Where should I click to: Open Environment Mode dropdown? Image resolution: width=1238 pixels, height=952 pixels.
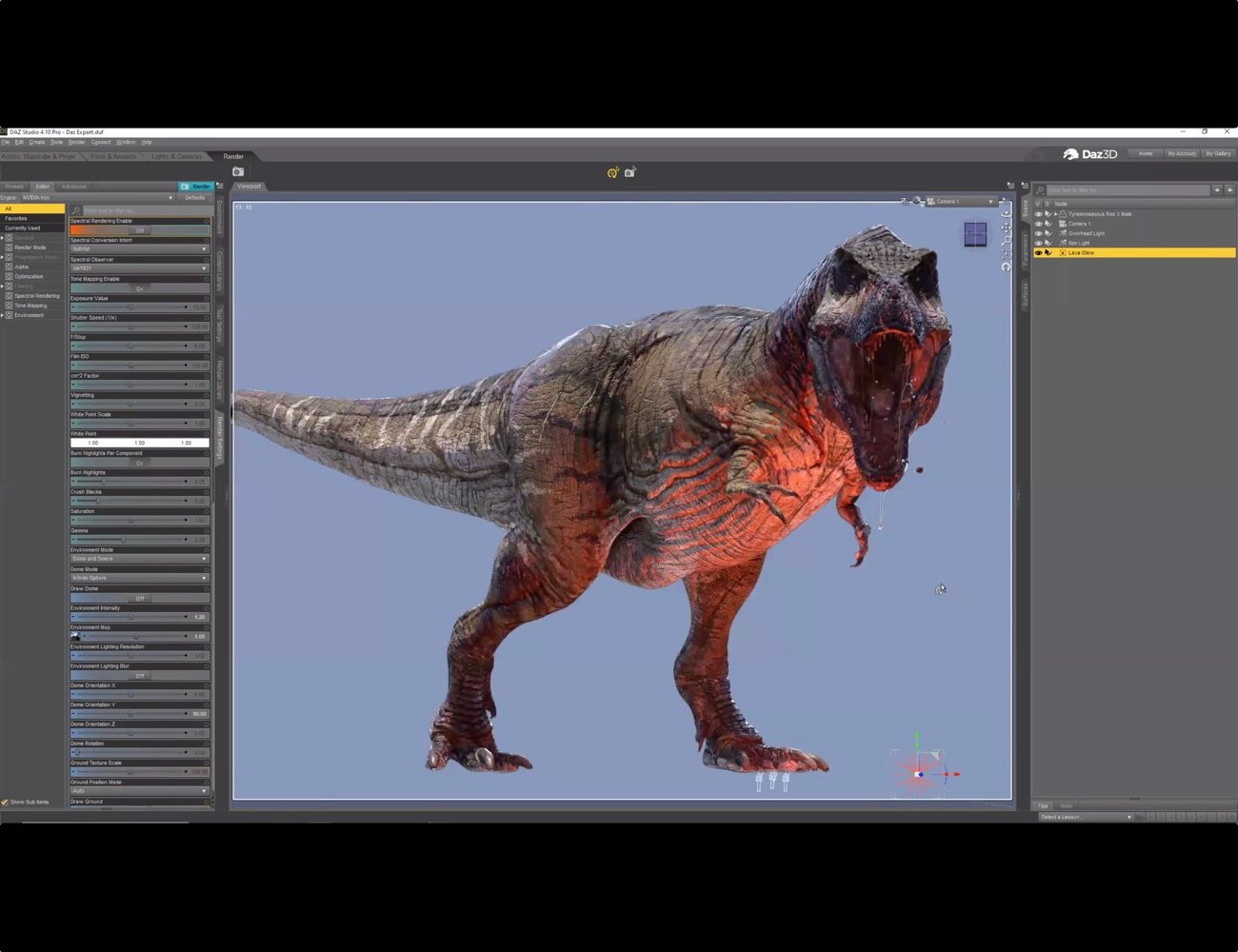[139, 559]
